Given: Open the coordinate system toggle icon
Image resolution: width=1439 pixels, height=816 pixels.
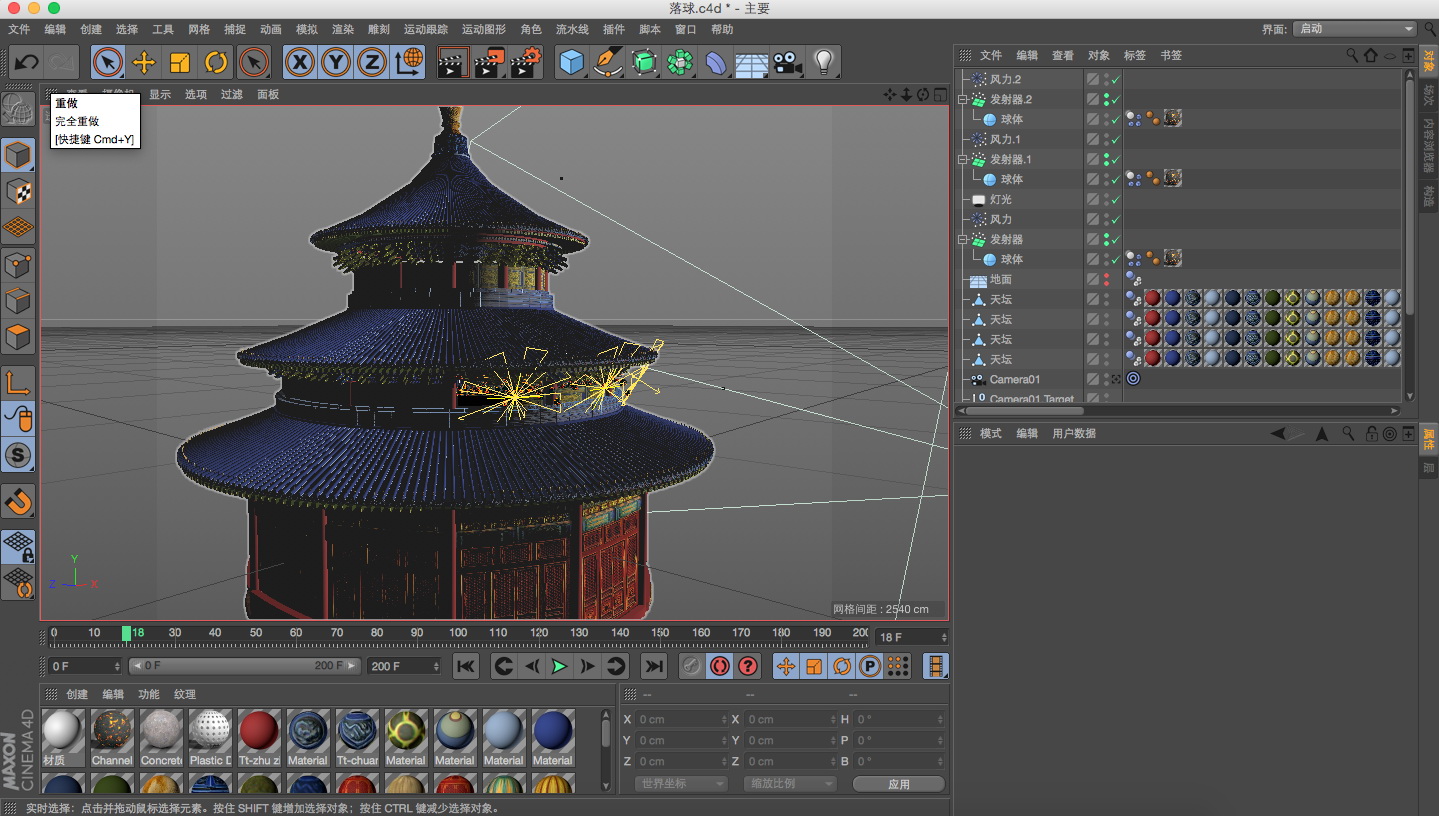Looking at the screenshot, I should coord(408,63).
